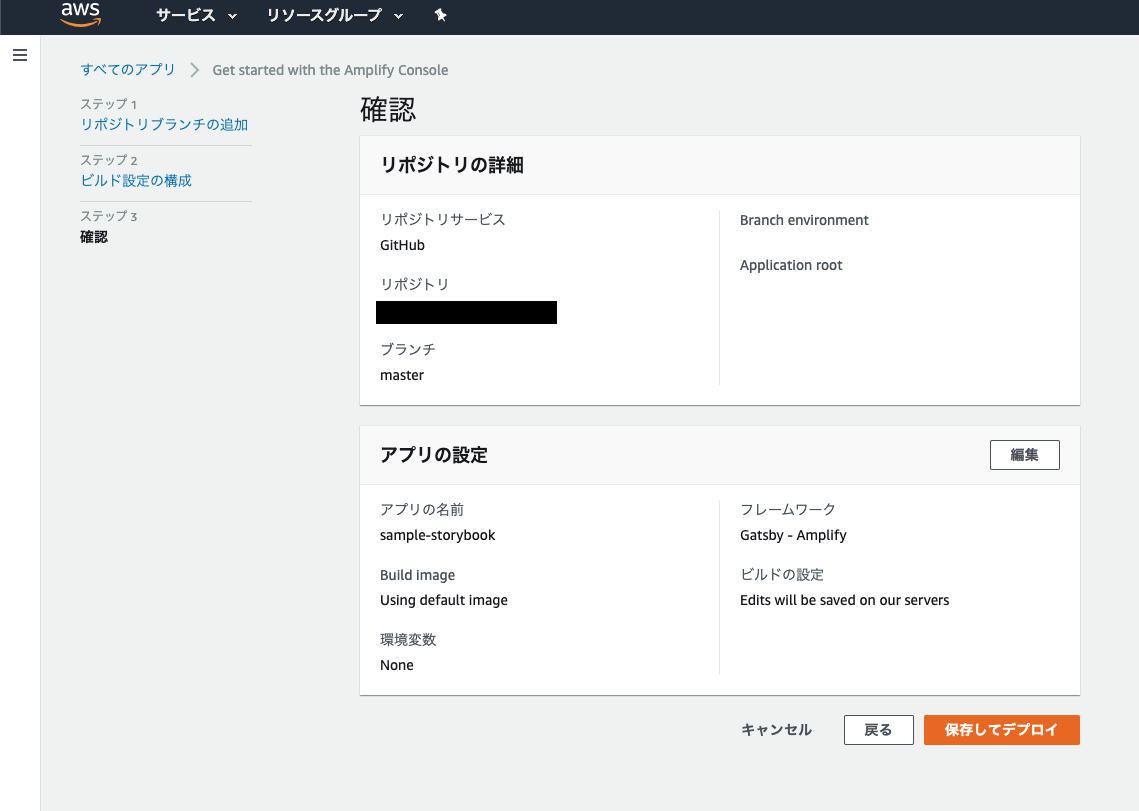Select the Gatsby - Amplify framework value

pyautogui.click(x=793, y=535)
